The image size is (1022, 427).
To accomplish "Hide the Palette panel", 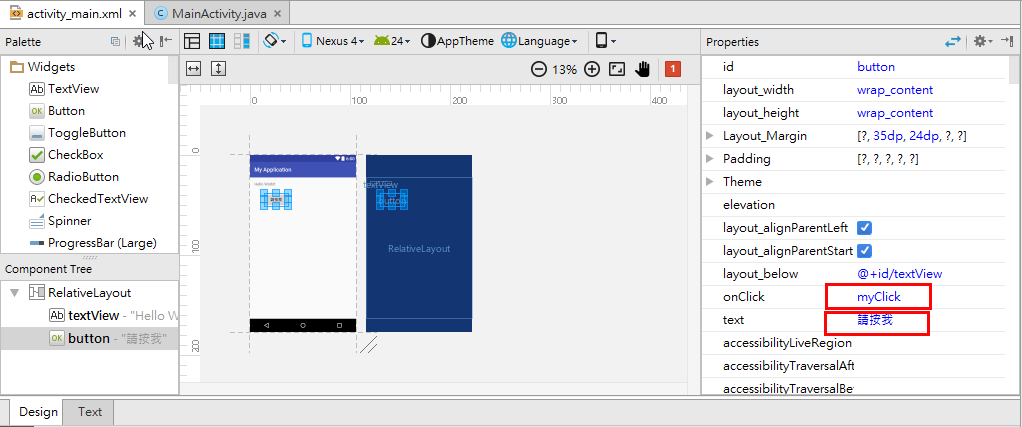I will pos(166,41).
